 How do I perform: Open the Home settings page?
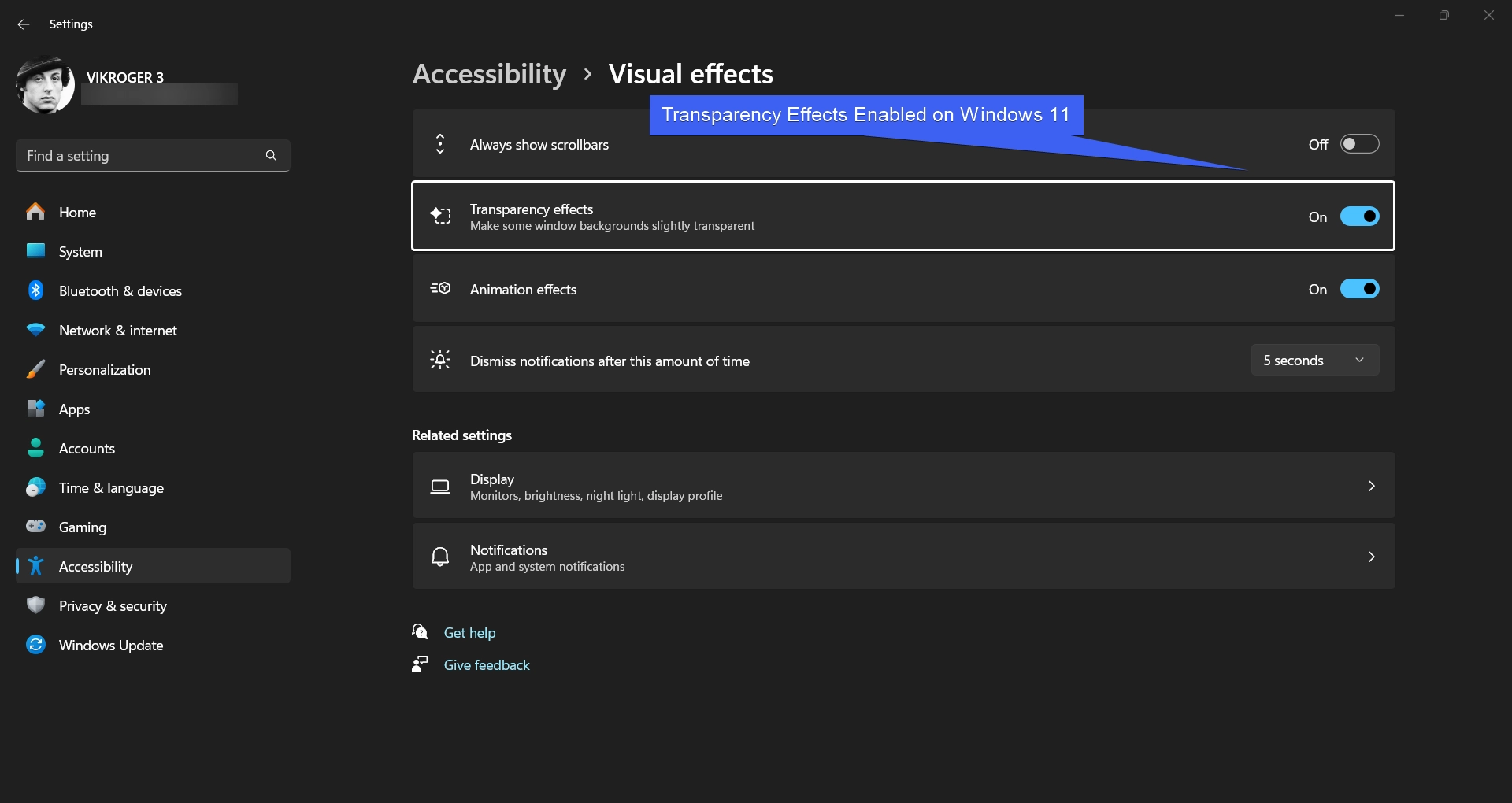coord(153,212)
